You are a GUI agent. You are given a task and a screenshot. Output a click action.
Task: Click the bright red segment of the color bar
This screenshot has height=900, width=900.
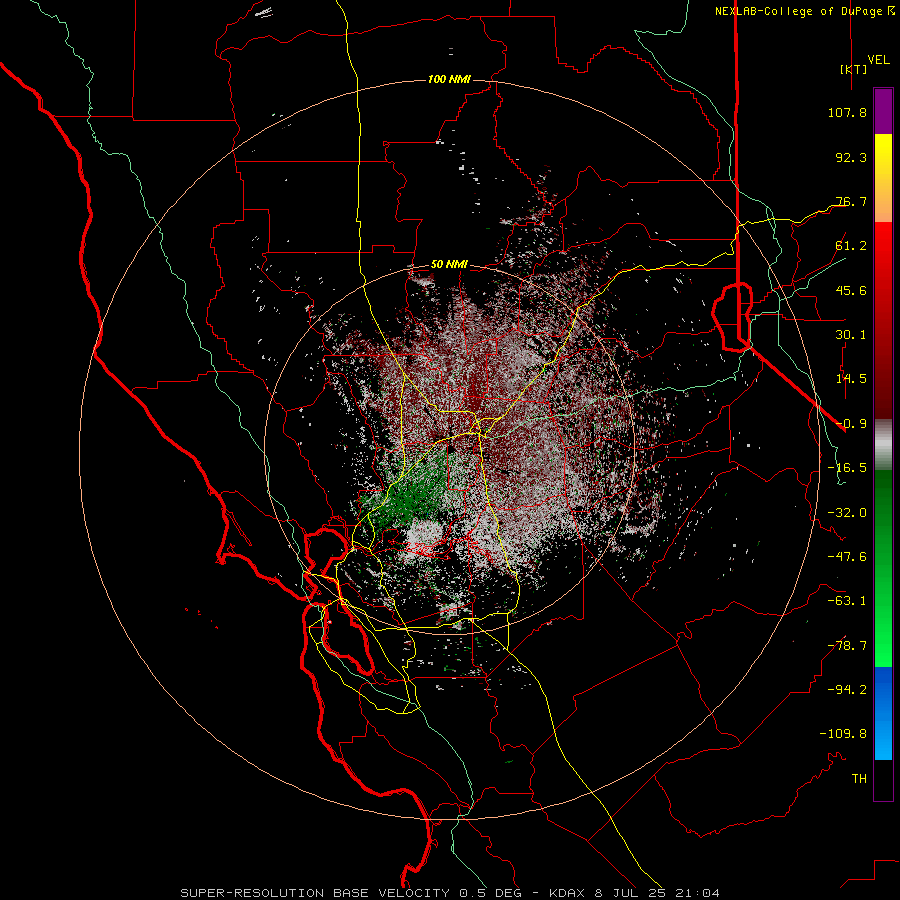click(883, 253)
